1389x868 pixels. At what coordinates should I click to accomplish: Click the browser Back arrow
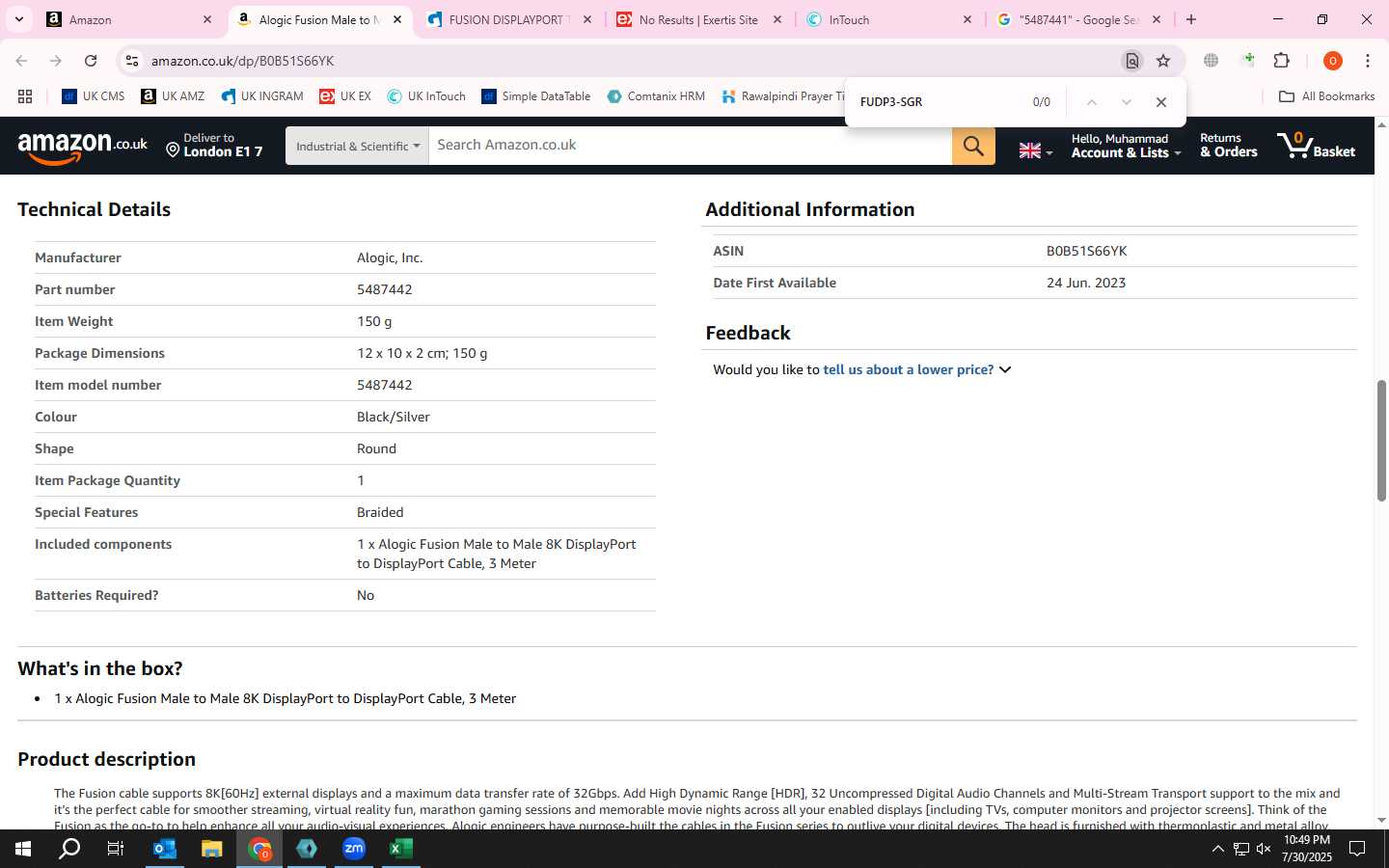pos(21,61)
